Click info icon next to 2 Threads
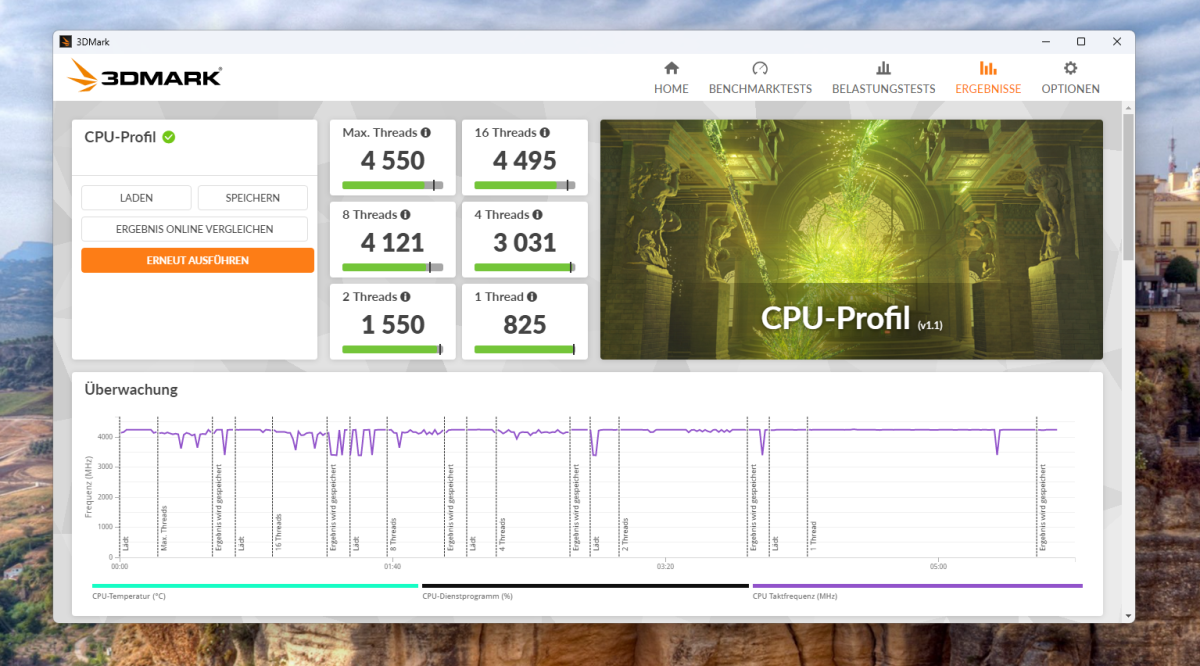 (406, 296)
